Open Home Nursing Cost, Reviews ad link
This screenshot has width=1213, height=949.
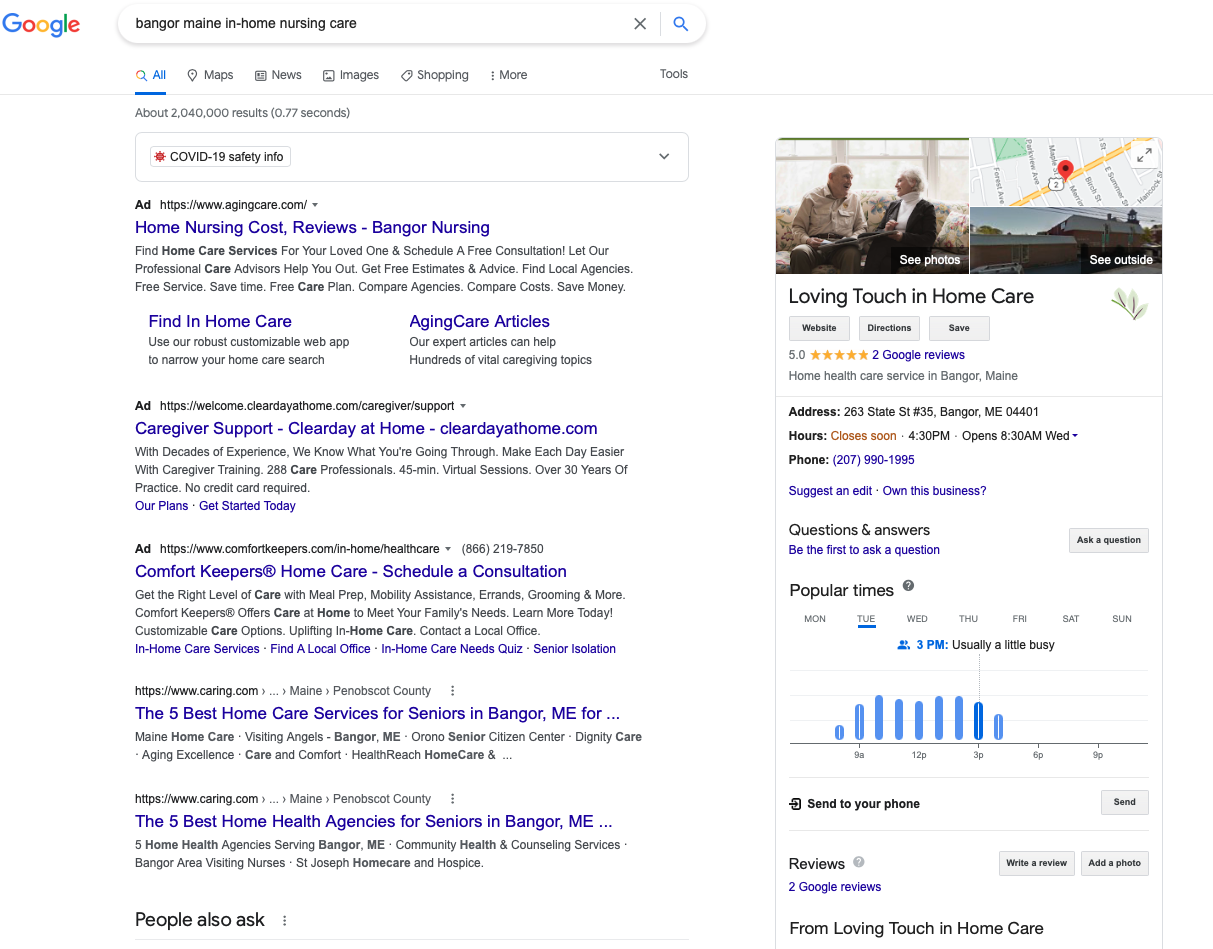coord(312,227)
